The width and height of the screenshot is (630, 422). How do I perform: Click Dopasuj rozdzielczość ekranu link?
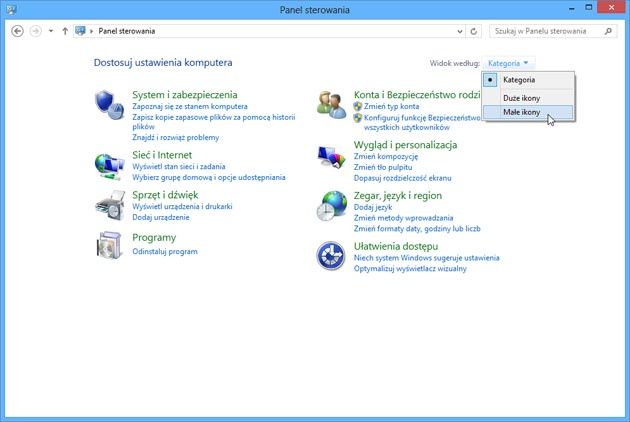pyautogui.click(x=403, y=178)
